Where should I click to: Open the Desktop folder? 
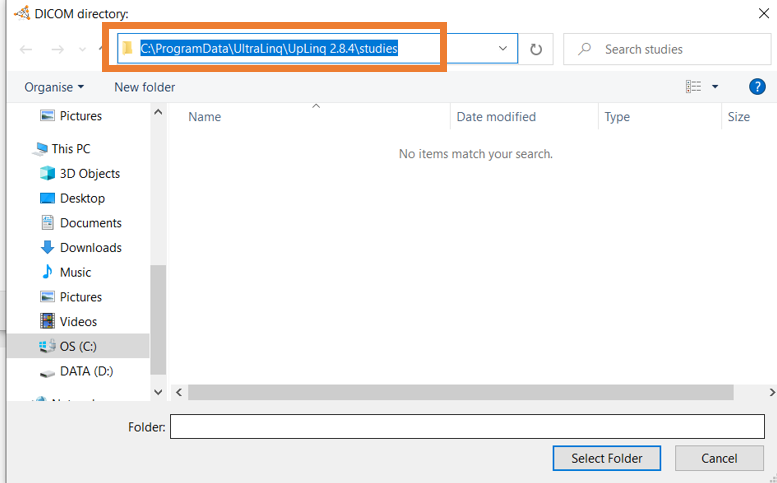tap(72, 198)
